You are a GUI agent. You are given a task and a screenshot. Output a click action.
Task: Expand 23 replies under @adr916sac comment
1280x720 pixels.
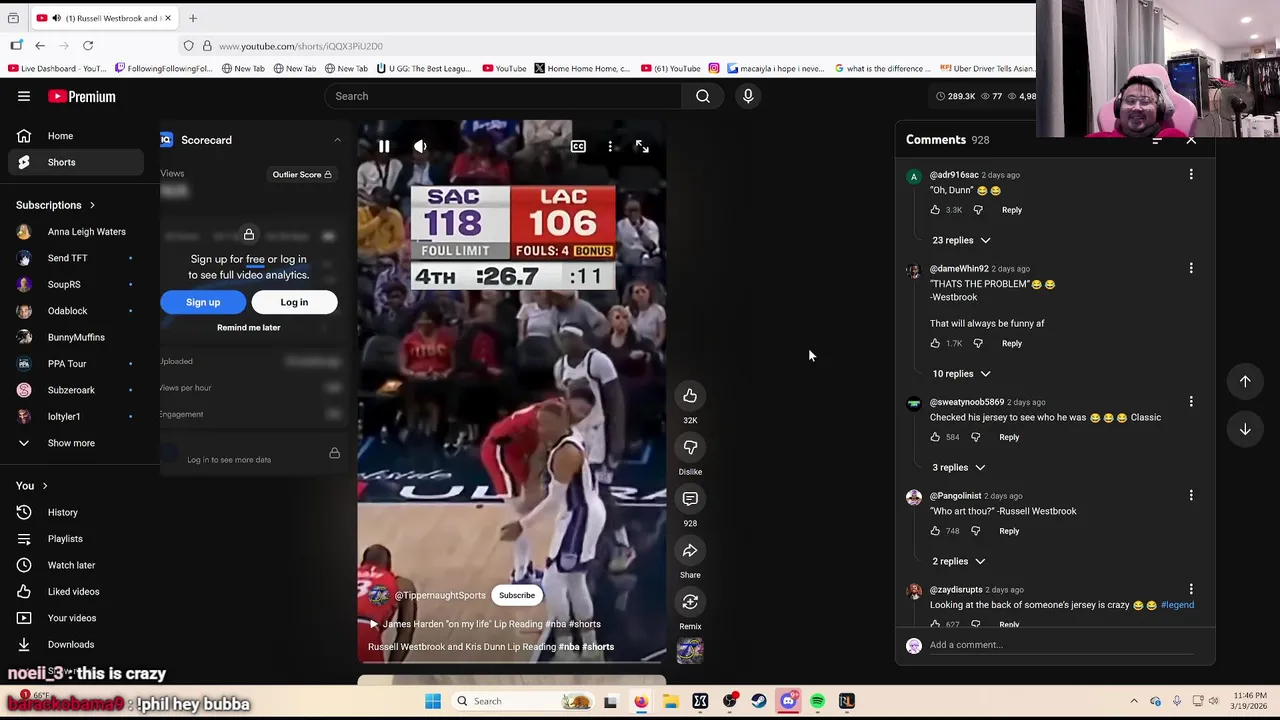coord(961,240)
